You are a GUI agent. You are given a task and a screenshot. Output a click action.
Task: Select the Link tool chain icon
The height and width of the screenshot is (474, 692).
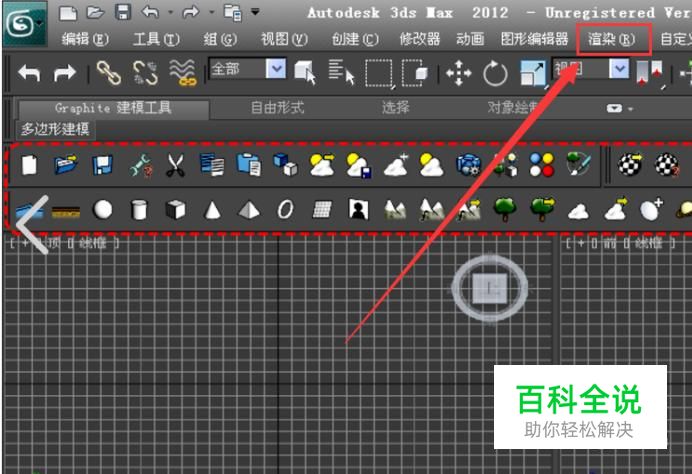pyautogui.click(x=109, y=73)
